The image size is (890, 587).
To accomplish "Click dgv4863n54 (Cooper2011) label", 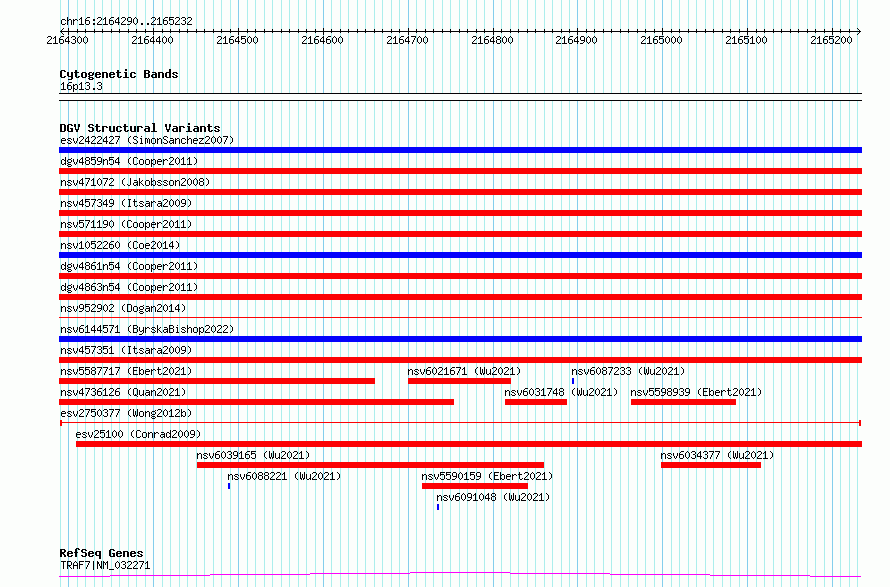I will tap(129, 287).
